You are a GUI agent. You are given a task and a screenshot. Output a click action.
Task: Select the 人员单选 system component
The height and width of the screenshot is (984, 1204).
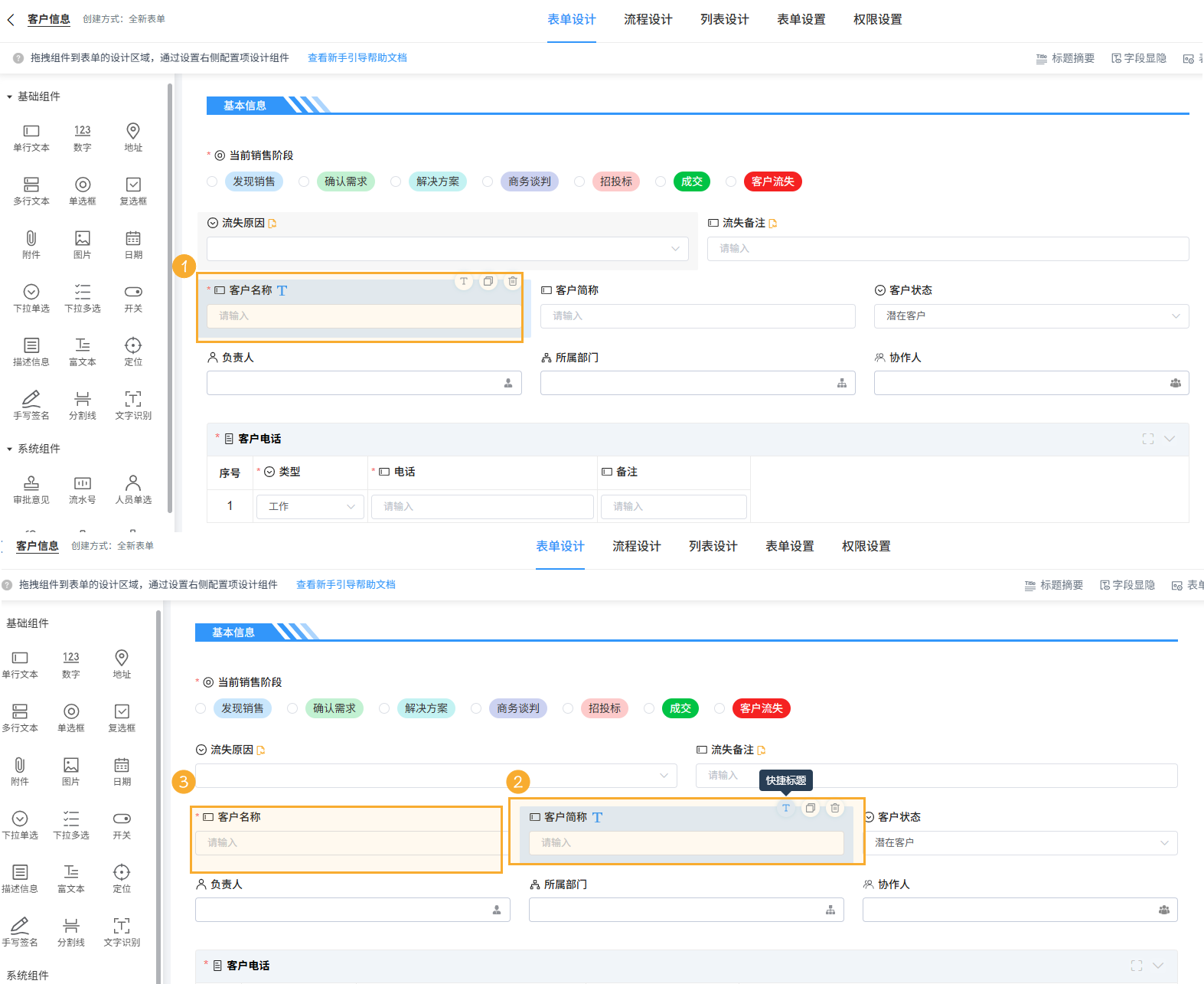click(133, 489)
